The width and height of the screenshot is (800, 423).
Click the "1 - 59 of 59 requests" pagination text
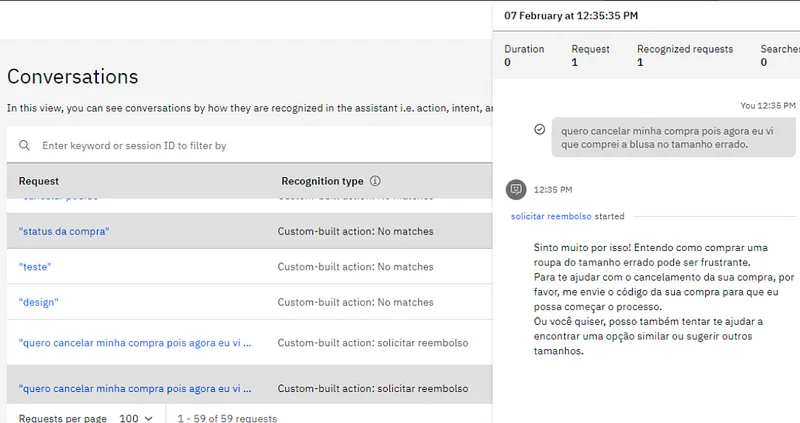pyautogui.click(x=227, y=418)
